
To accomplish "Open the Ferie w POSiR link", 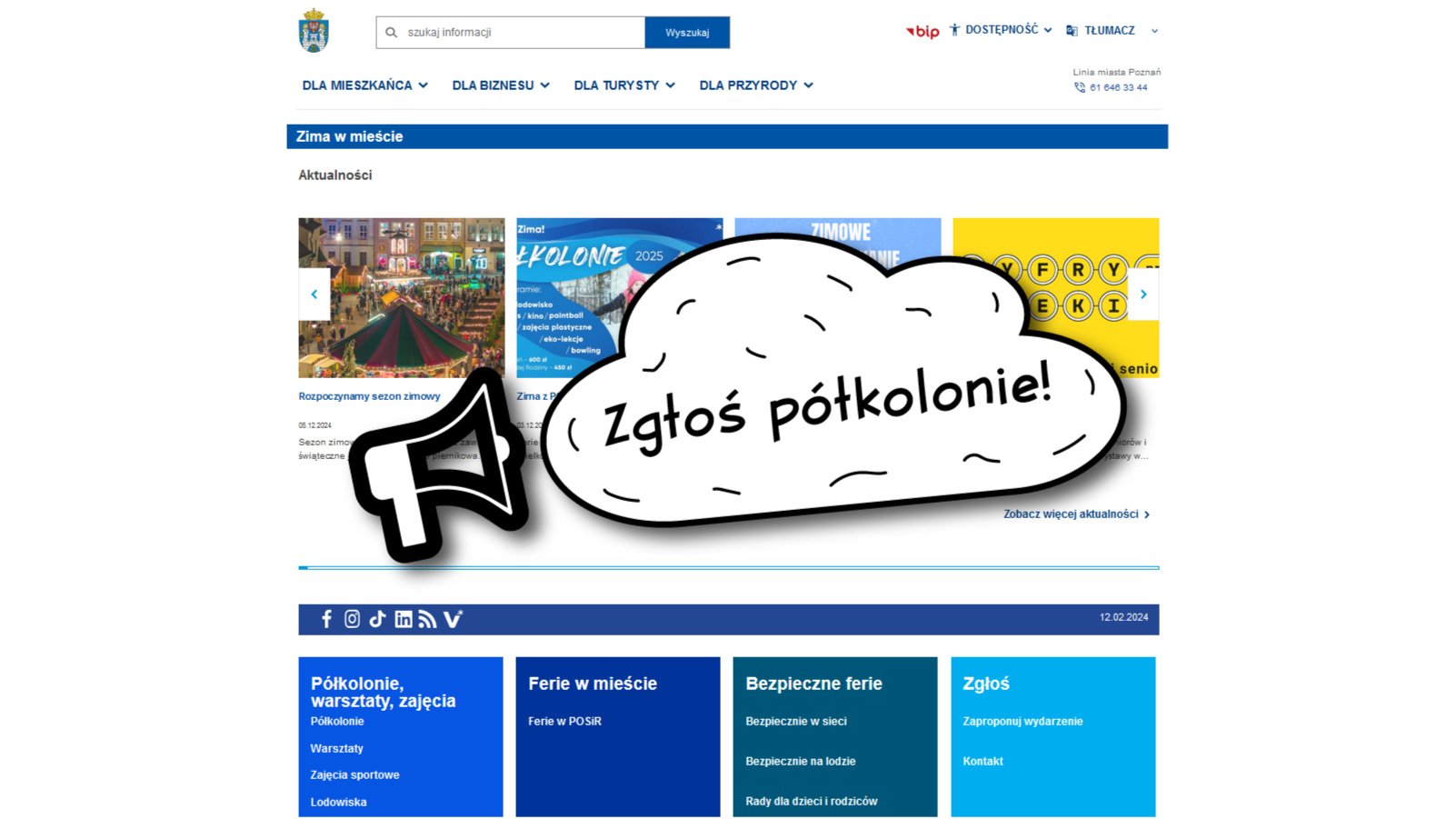I will pos(564,722).
